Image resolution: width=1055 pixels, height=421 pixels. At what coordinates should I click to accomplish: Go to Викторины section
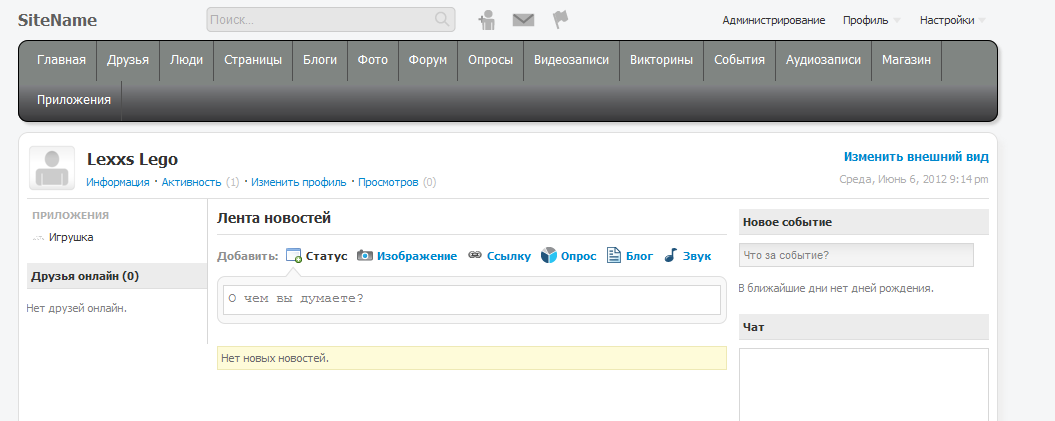pyautogui.click(x=661, y=60)
